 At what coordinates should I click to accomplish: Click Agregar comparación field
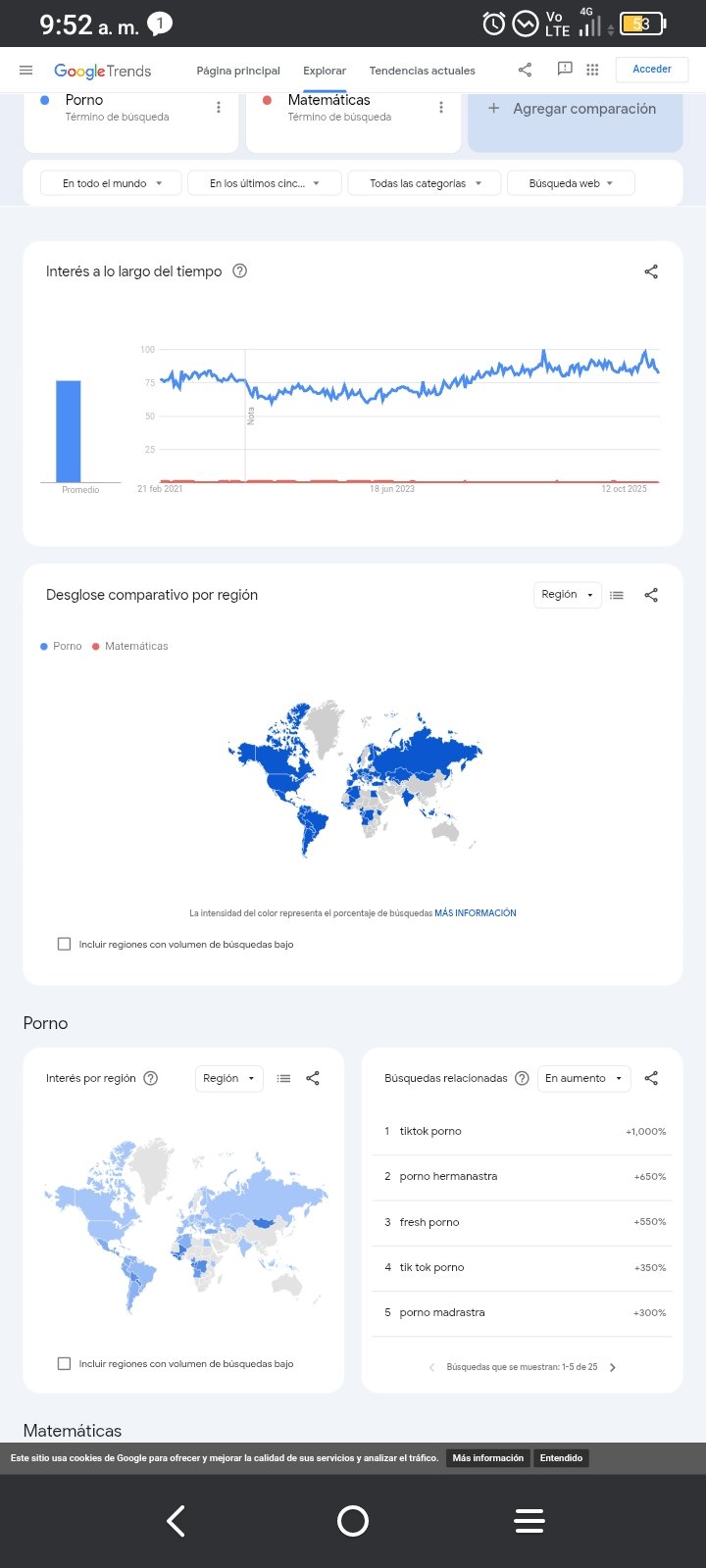[x=575, y=109]
